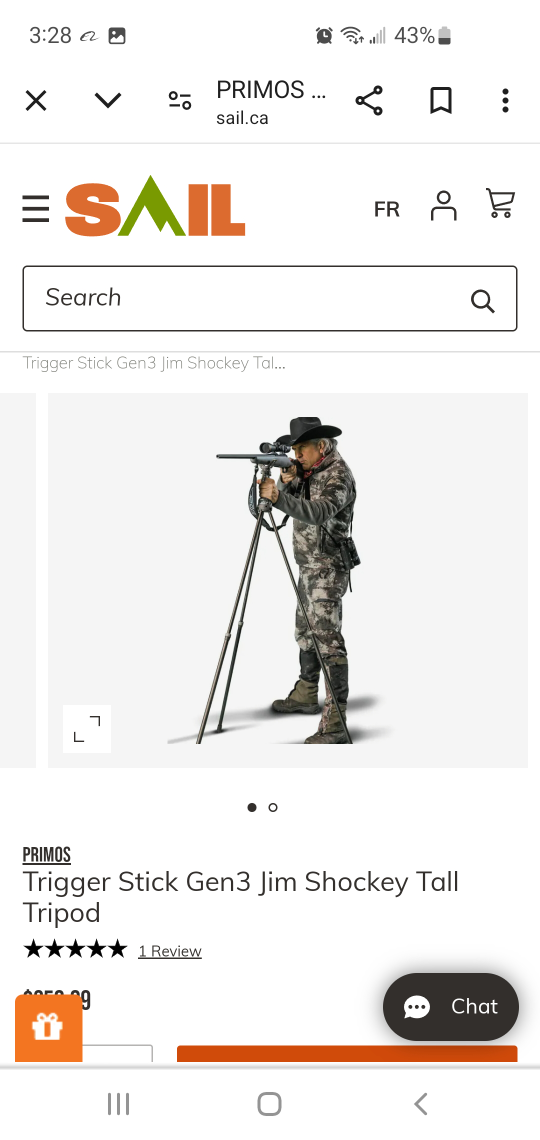
Task: Select the second image carousel dot
Action: [x=273, y=807]
